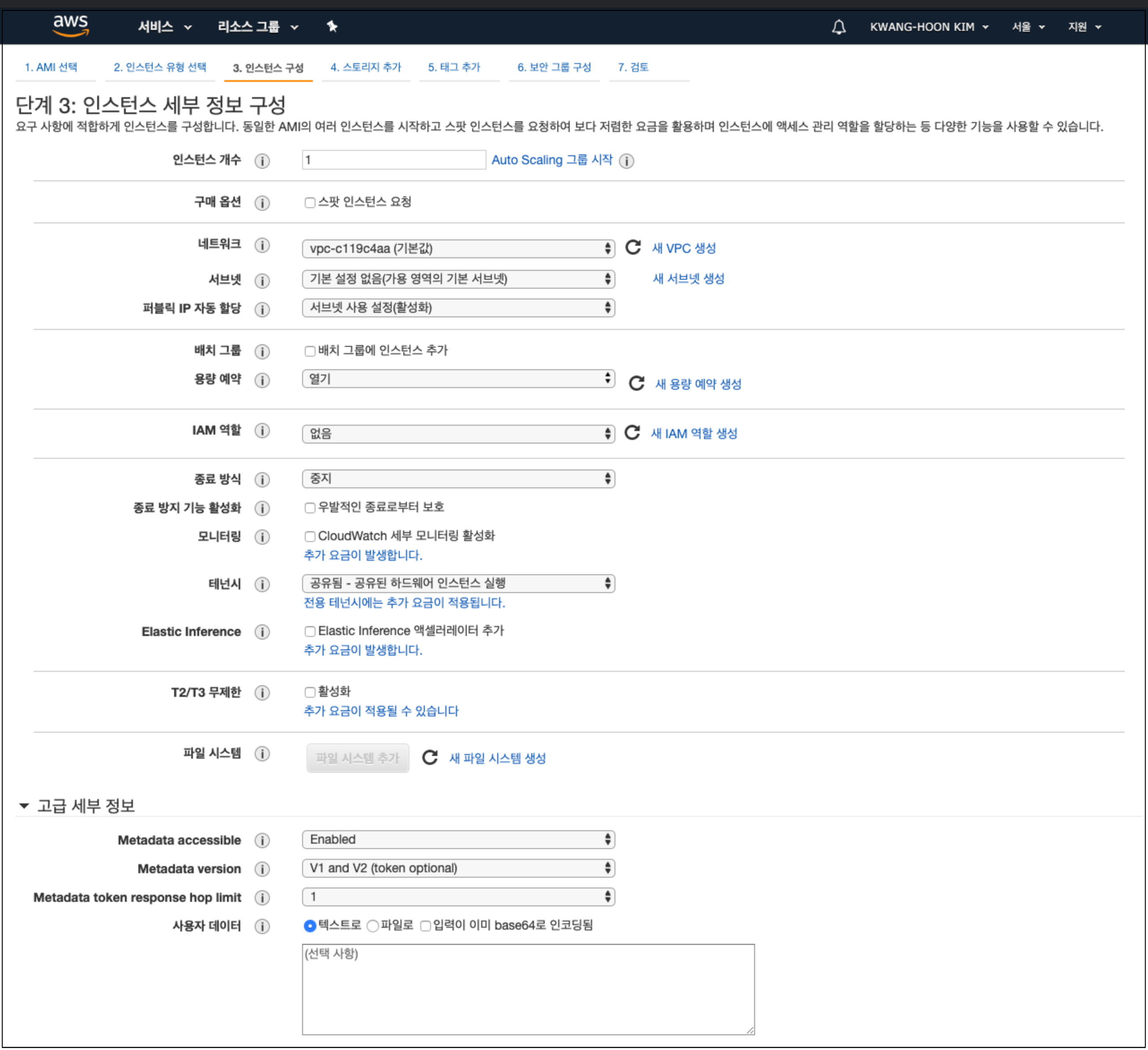Click the 인스턴스 개수 input field
The image size is (1148, 1050).
point(393,160)
